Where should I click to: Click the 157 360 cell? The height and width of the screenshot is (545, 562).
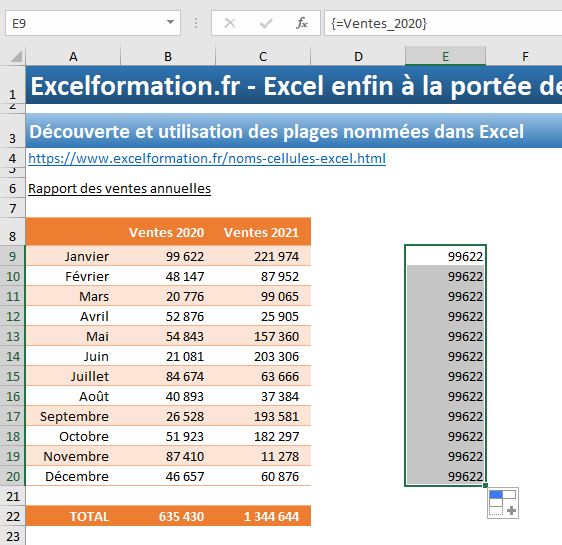pyautogui.click(x=263, y=336)
